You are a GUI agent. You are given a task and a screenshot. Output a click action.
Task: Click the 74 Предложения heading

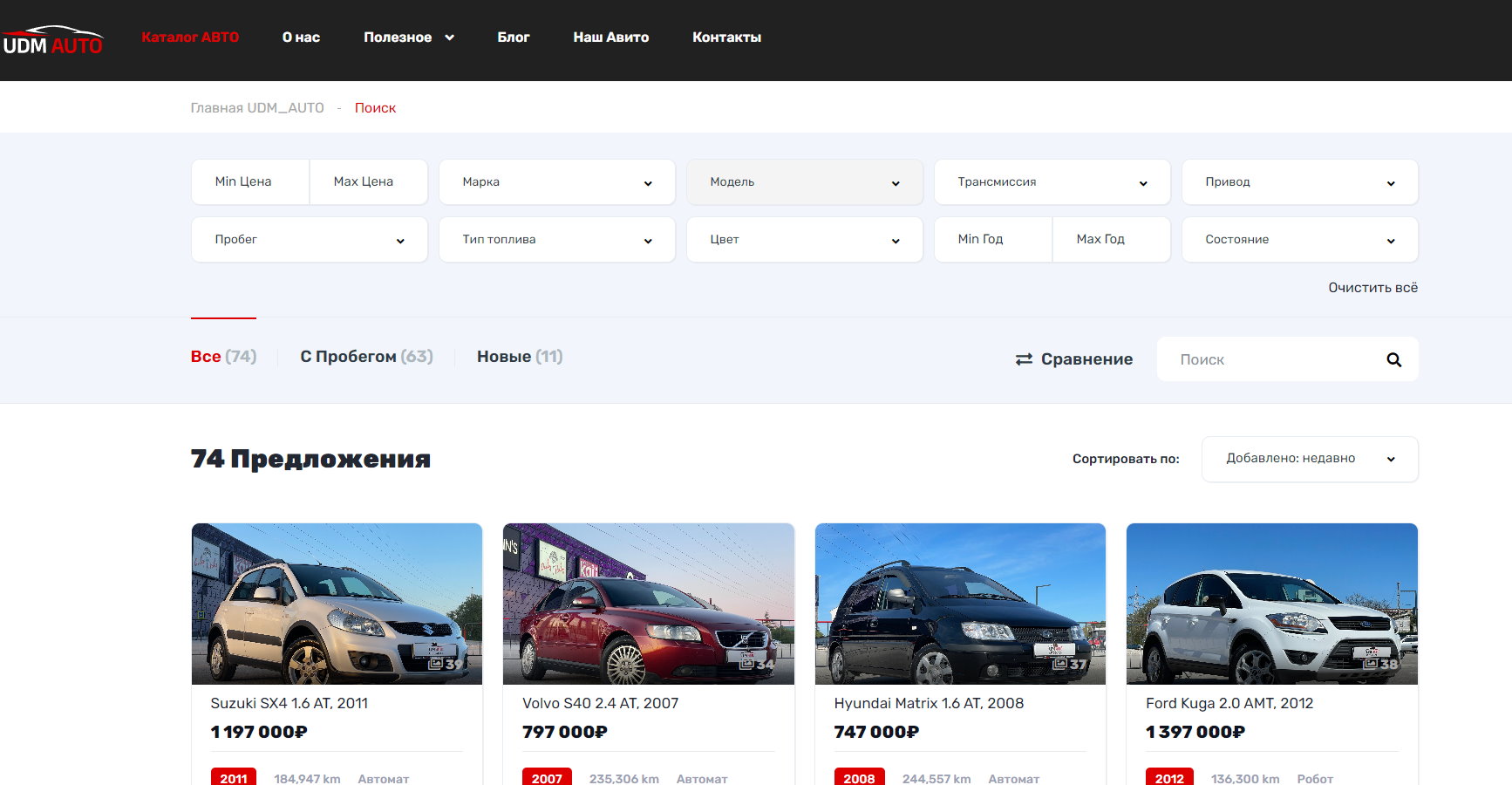[x=310, y=459]
